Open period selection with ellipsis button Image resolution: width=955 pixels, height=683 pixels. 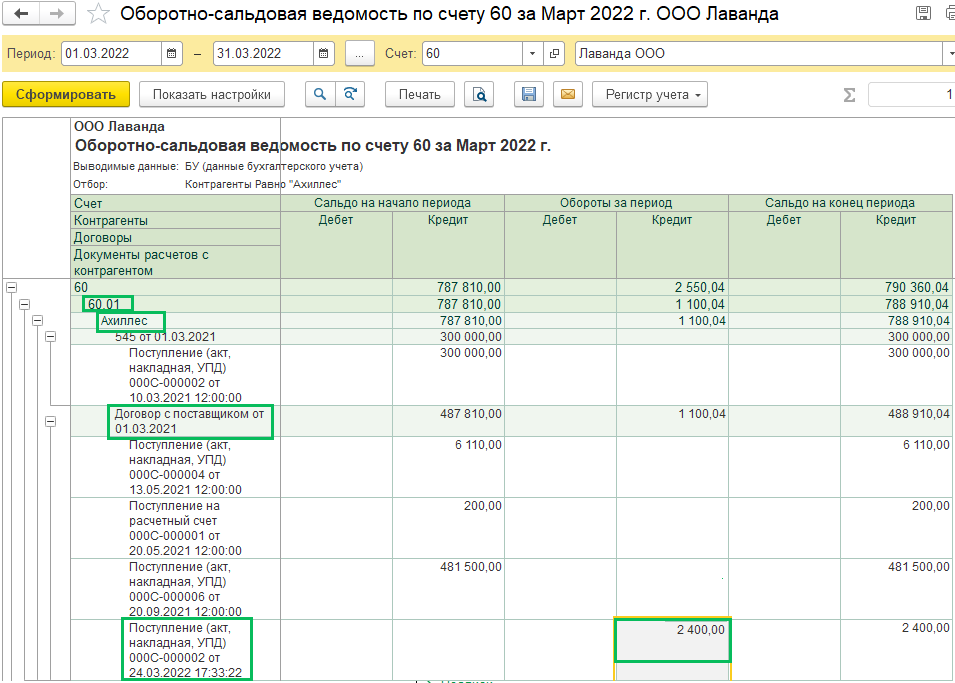point(359,54)
